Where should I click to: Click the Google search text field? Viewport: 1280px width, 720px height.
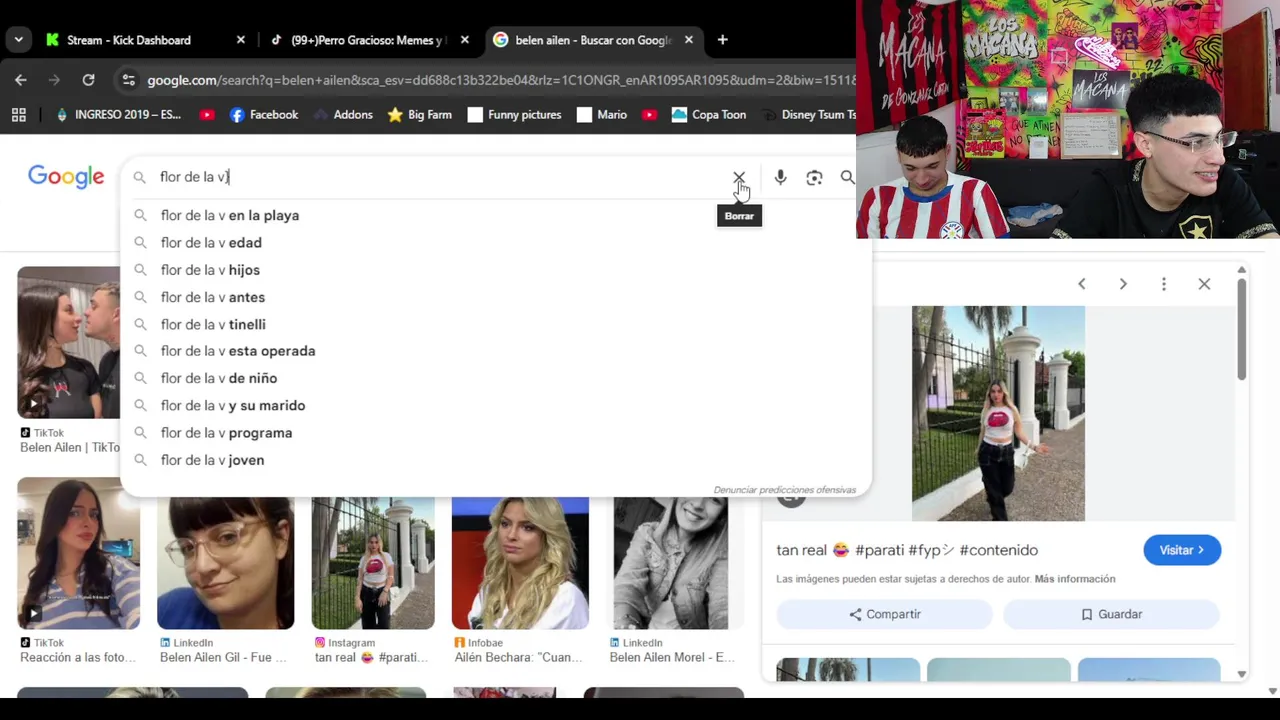(440, 177)
